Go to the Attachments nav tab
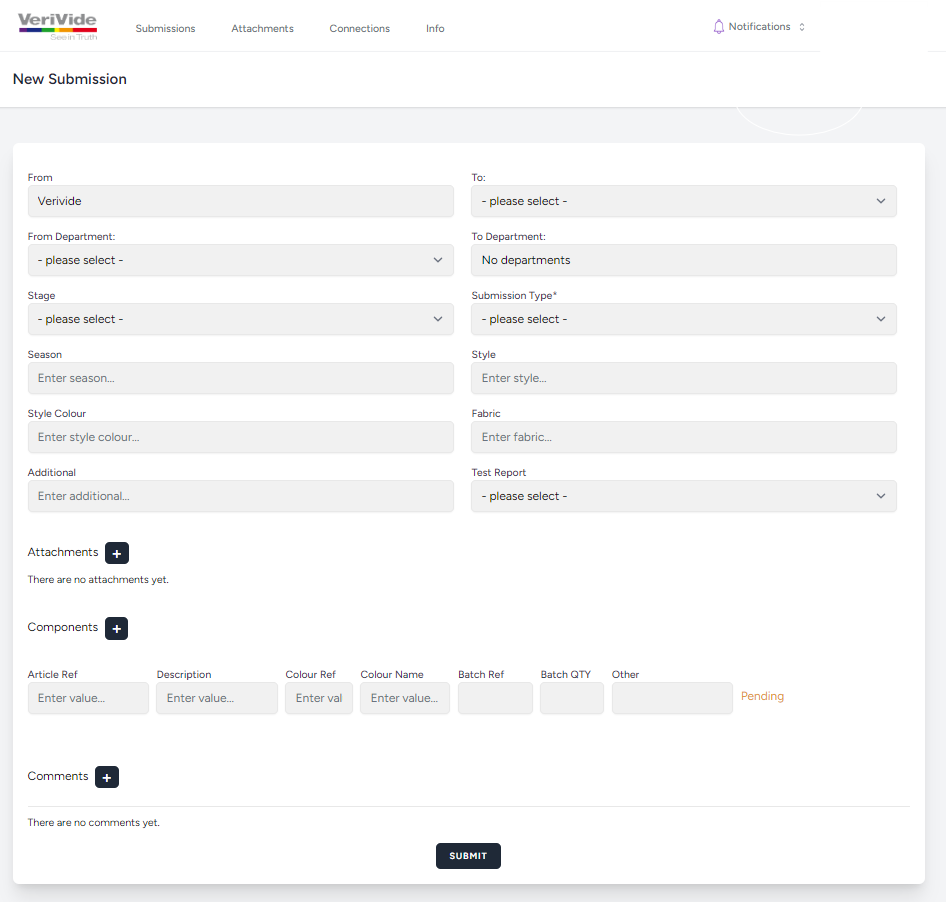This screenshot has width=946, height=902. click(x=262, y=29)
